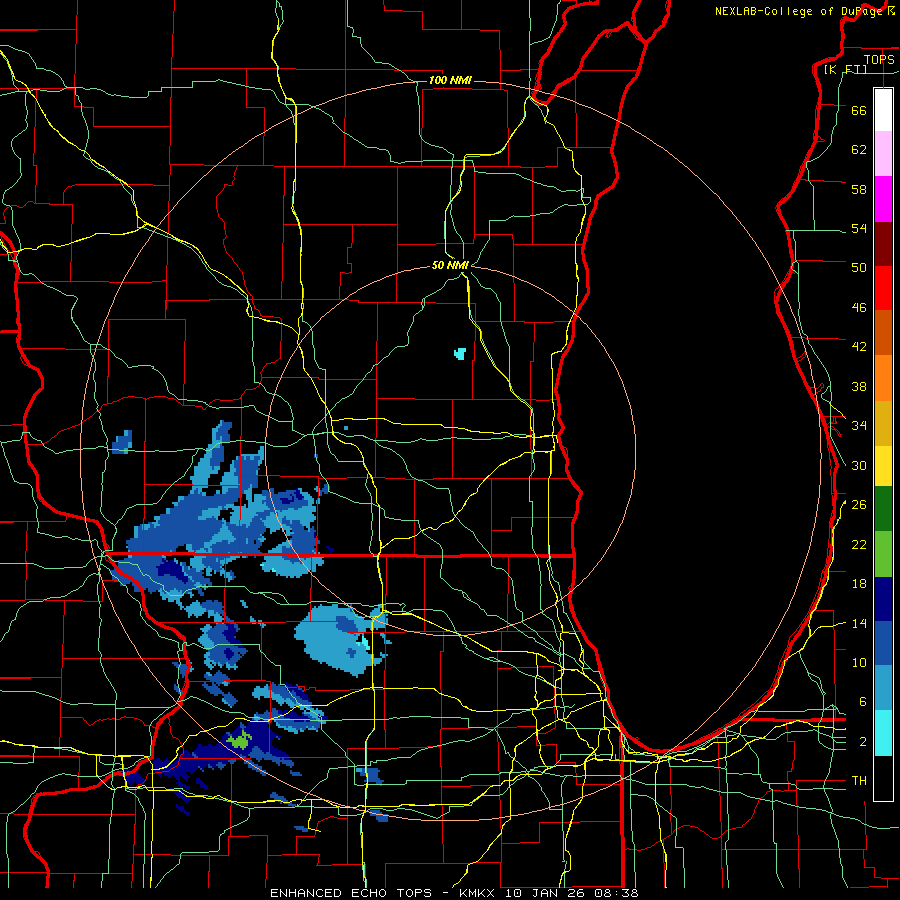Viewport: 900px width, 900px height.
Task: Click the 'TOPS' legend heading
Action: coord(879,59)
